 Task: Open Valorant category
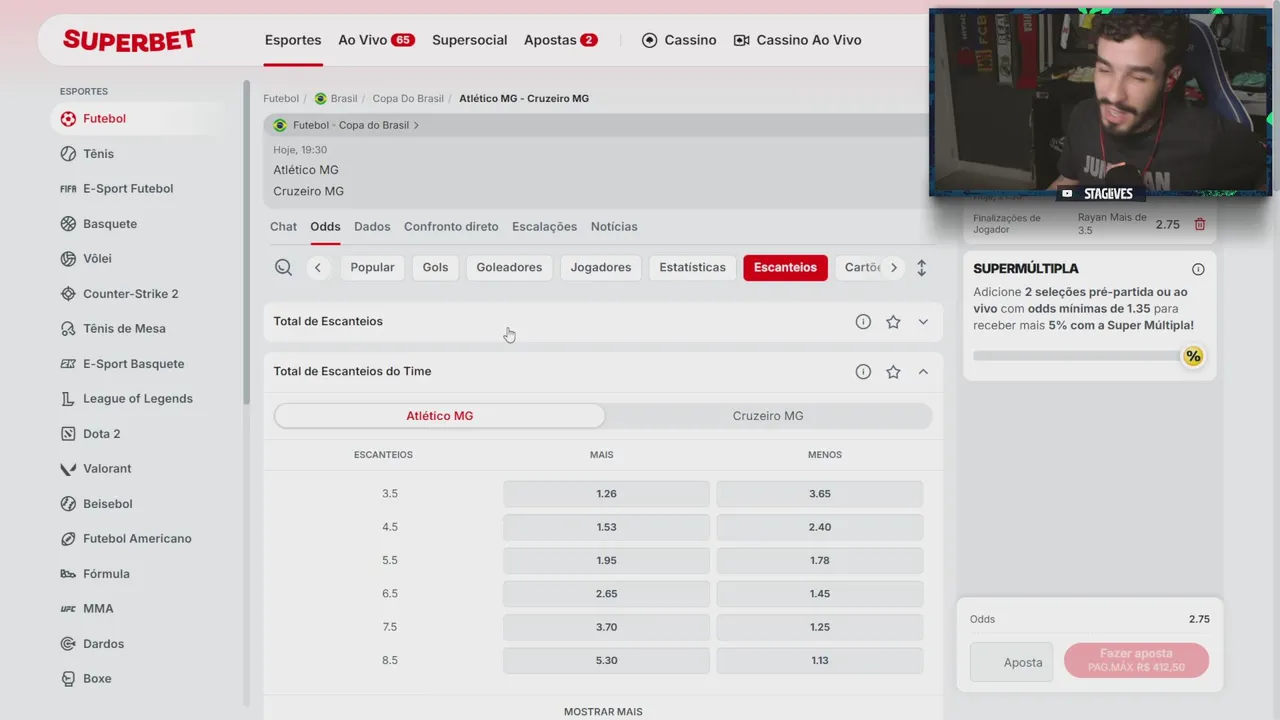coord(95,469)
